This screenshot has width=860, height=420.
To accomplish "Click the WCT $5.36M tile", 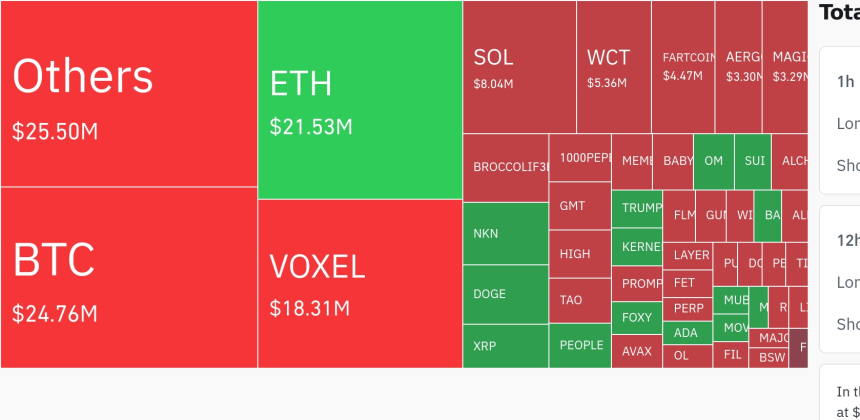I will pos(614,67).
